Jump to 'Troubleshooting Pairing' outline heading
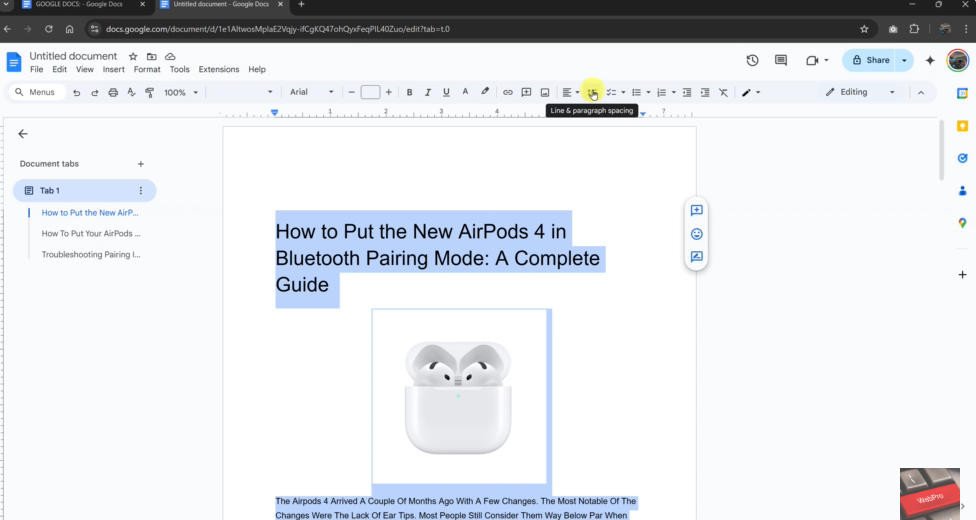Viewport: 976px width, 520px height. [x=91, y=254]
